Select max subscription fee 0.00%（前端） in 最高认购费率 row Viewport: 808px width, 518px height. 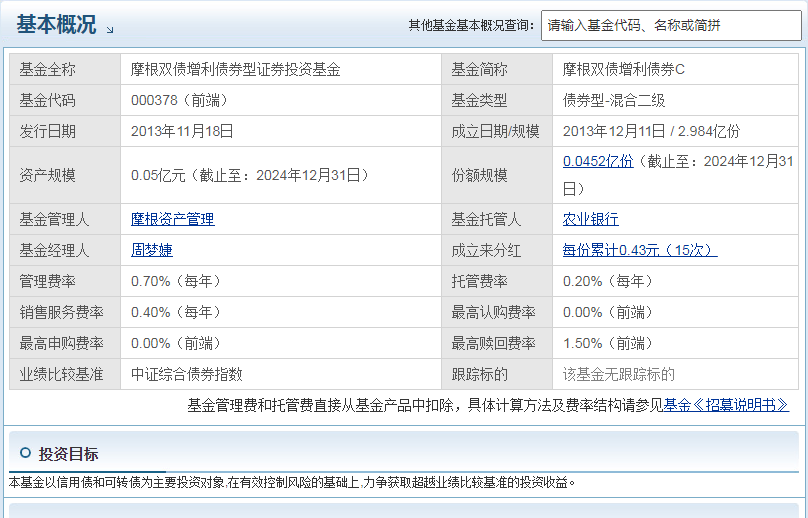608,312
